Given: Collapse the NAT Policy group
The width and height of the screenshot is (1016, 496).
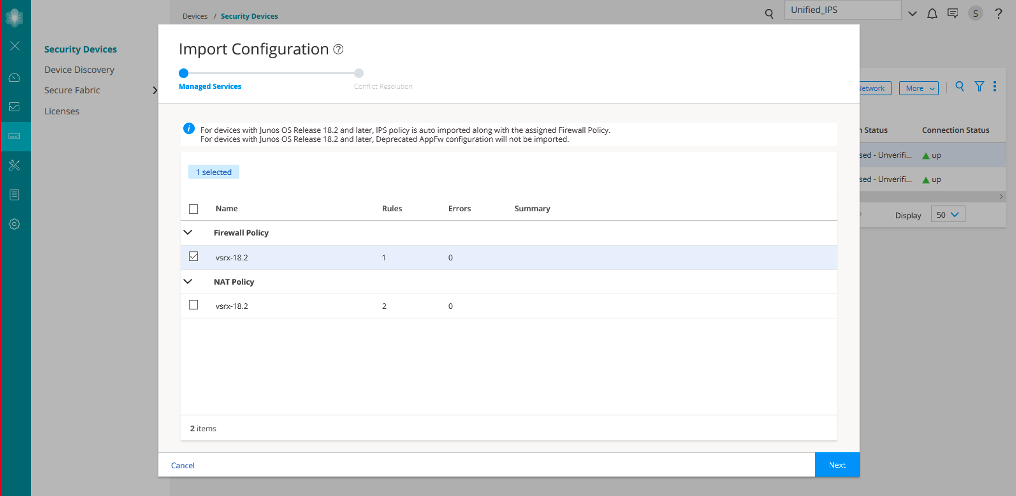Looking at the screenshot, I should coord(187,281).
